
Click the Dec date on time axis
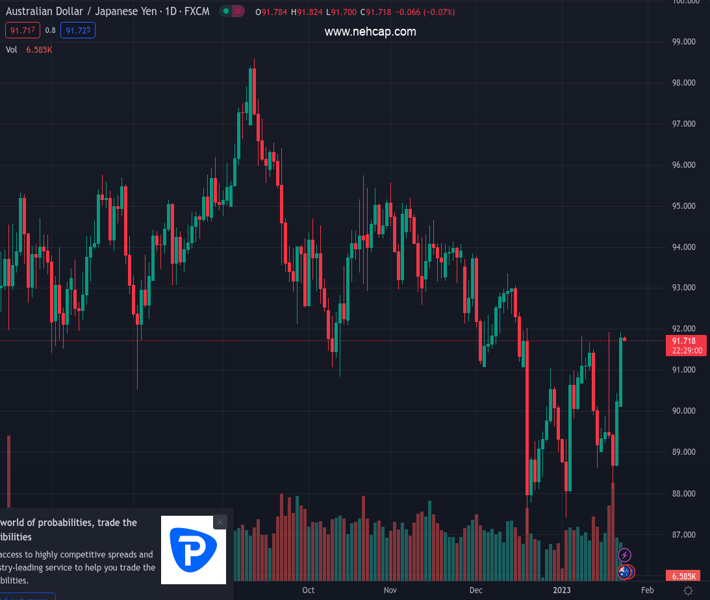click(476, 590)
